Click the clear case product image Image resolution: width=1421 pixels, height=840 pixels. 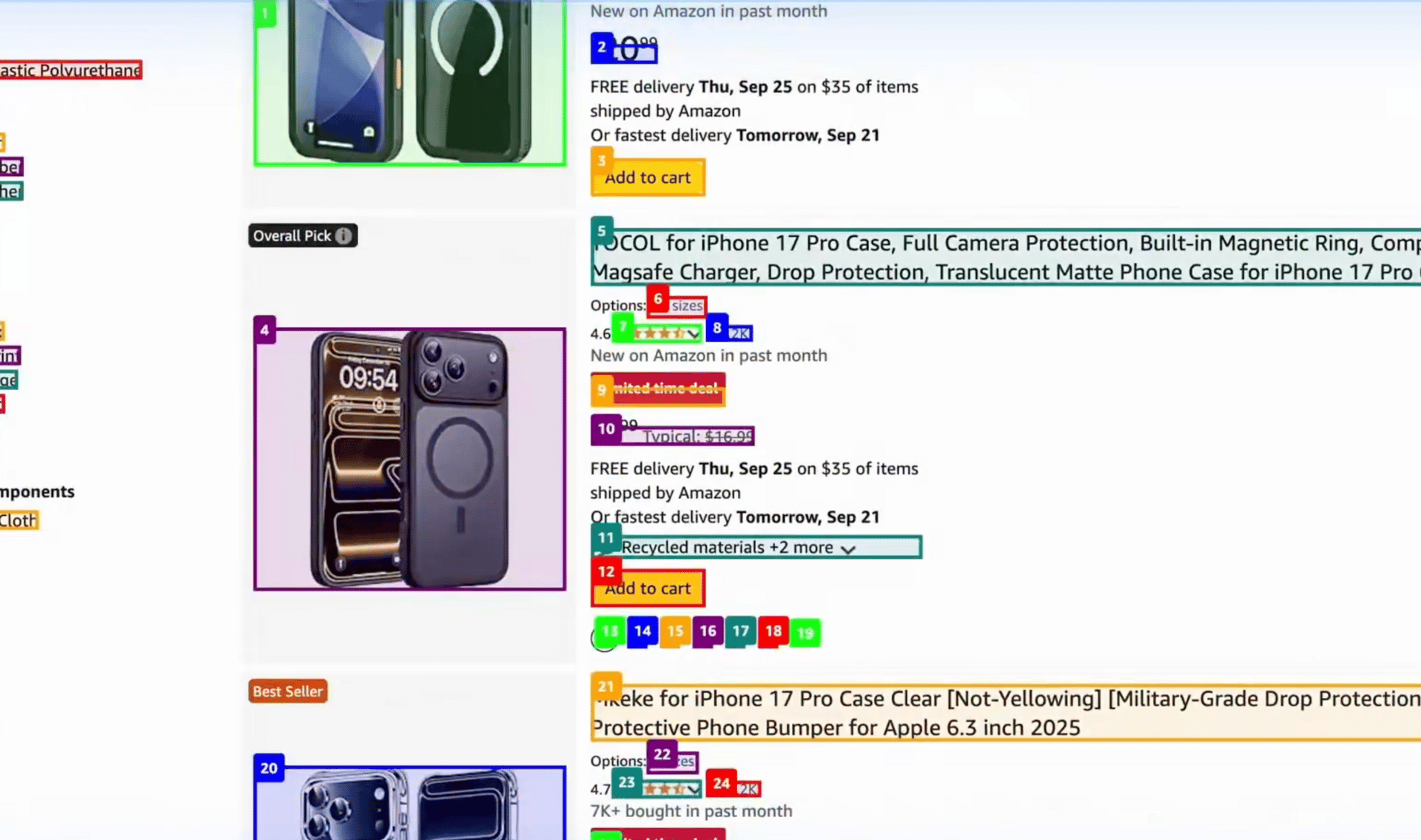coord(410,803)
